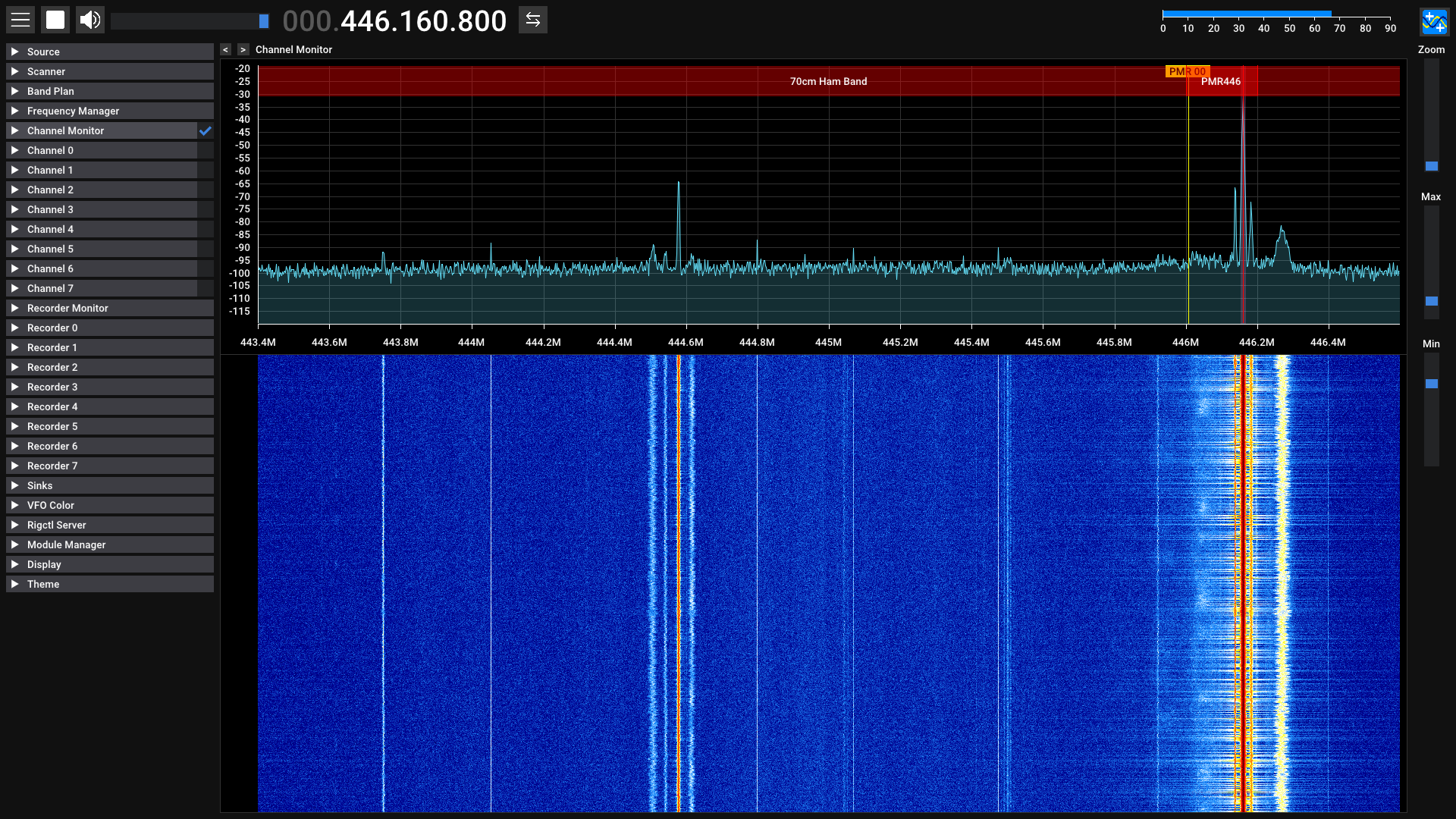The image size is (1456, 819).
Task: Mute audio with the speaker icon
Action: [x=90, y=20]
